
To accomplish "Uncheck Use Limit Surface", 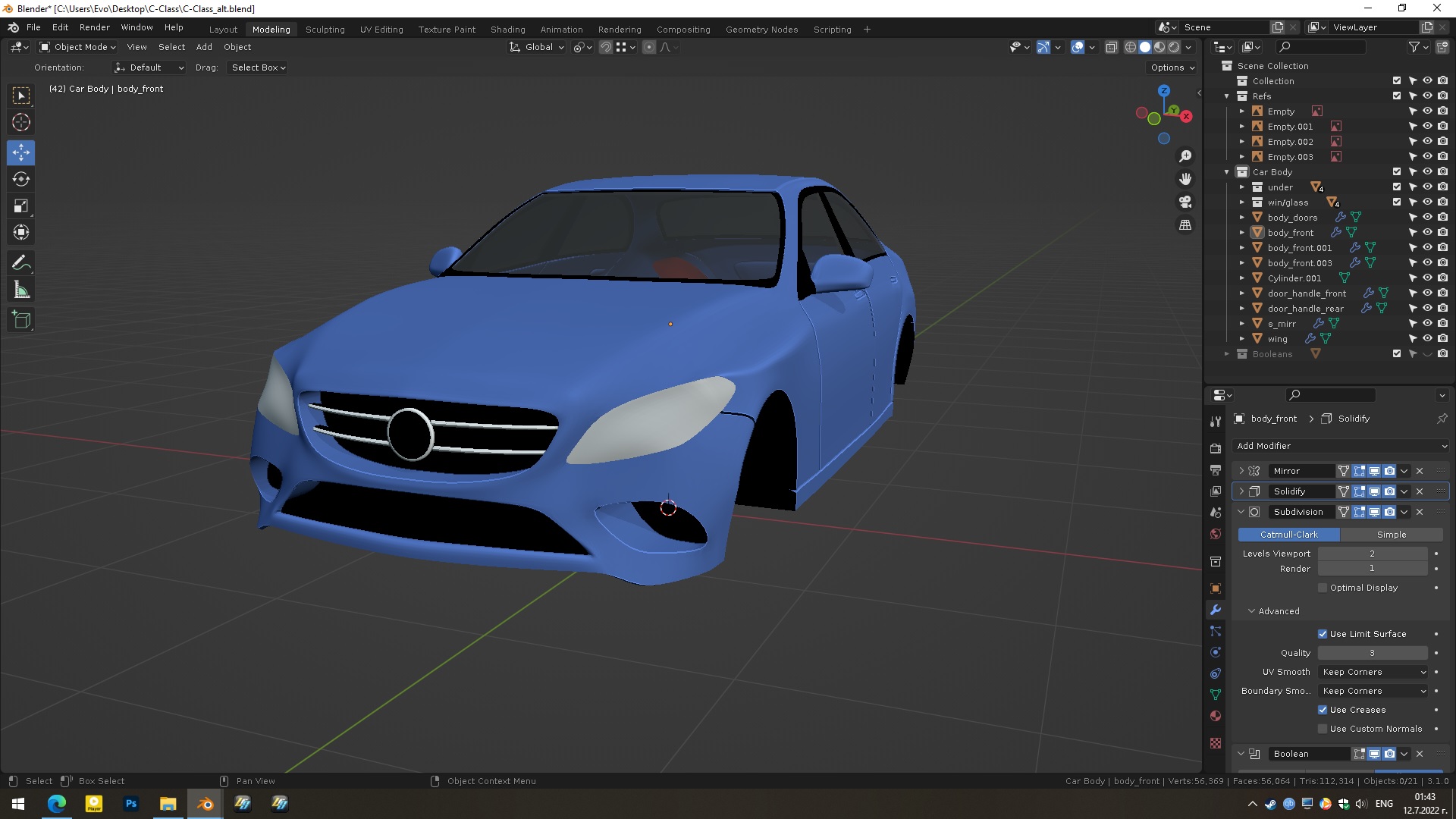I will point(1323,634).
